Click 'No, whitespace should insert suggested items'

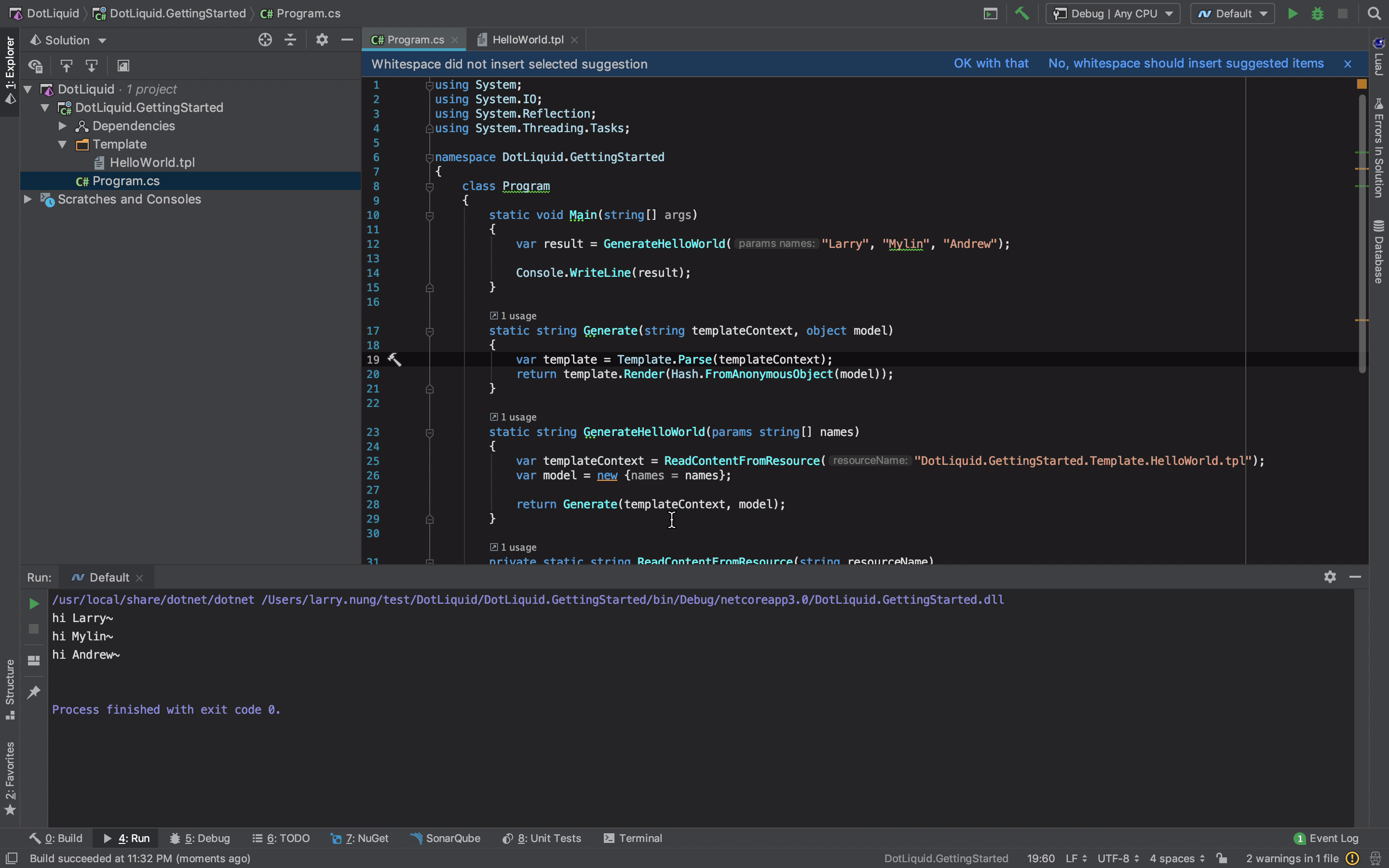tap(1186, 63)
